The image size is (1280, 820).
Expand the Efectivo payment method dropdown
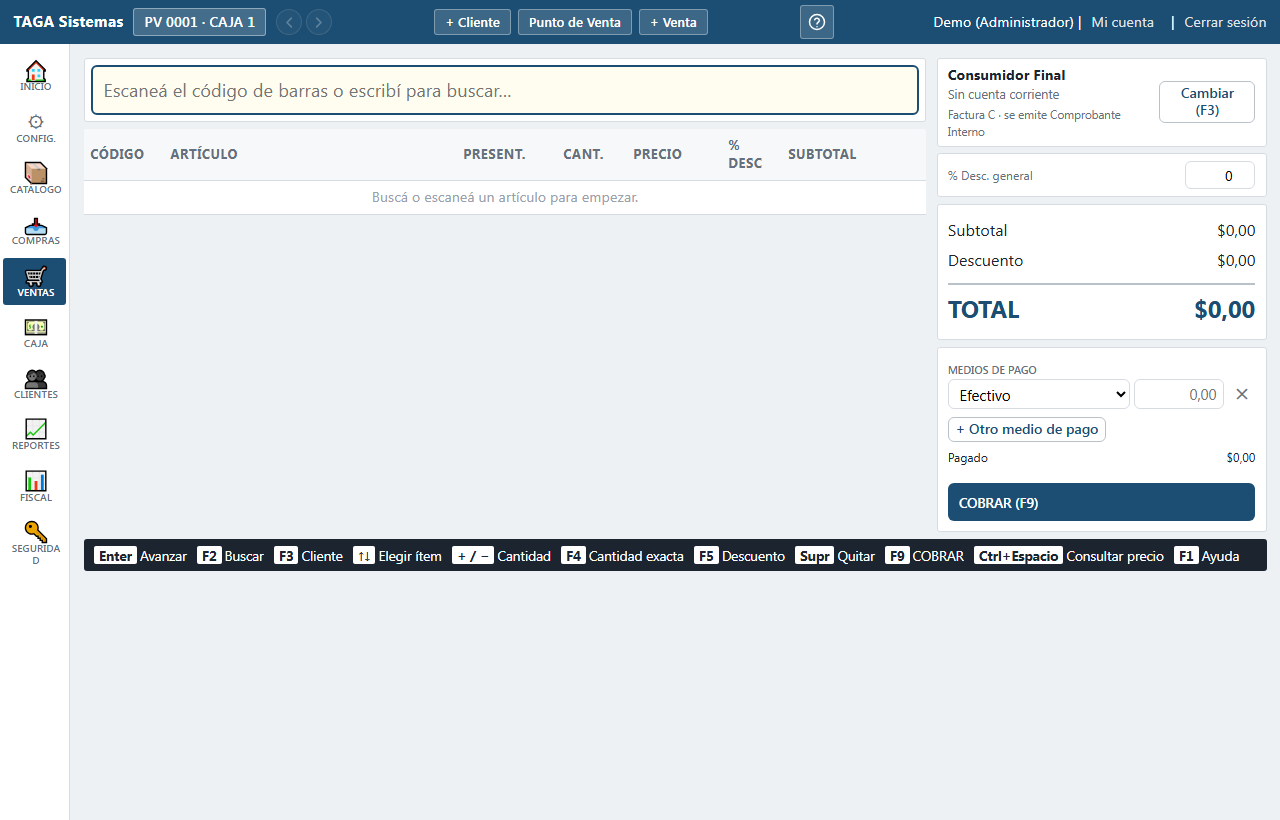pos(1039,395)
